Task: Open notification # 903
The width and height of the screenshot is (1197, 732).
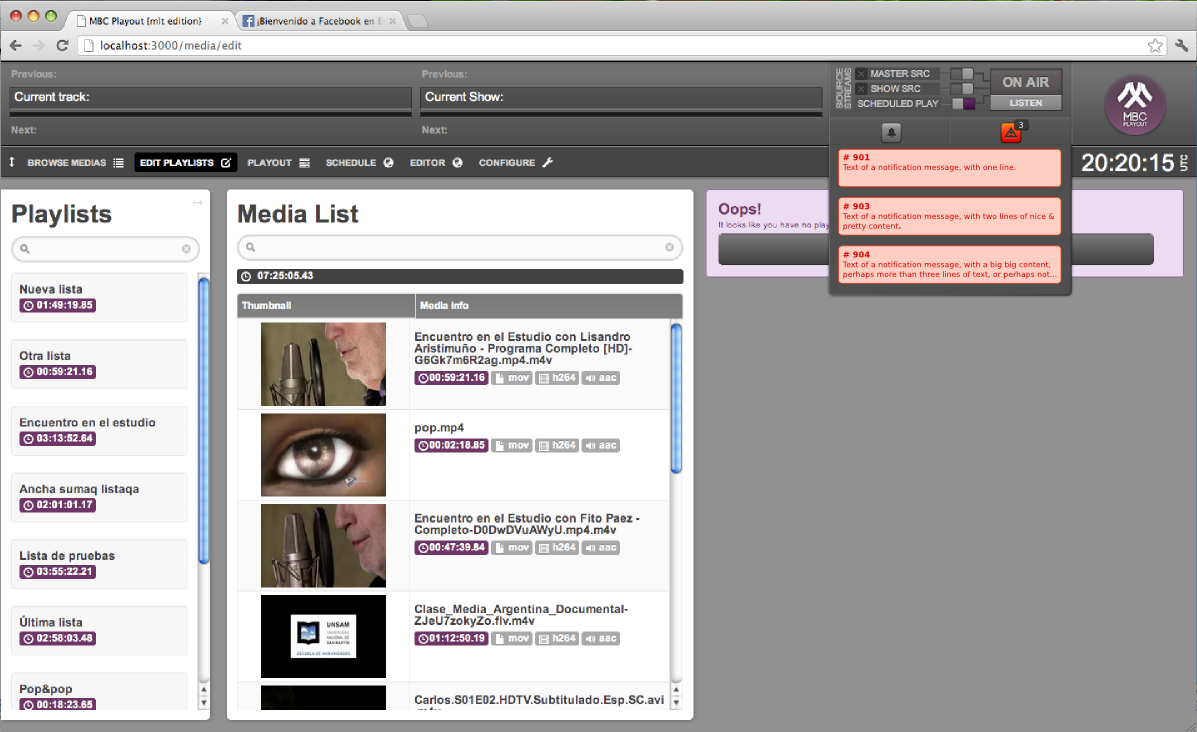Action: pyautogui.click(x=950, y=216)
